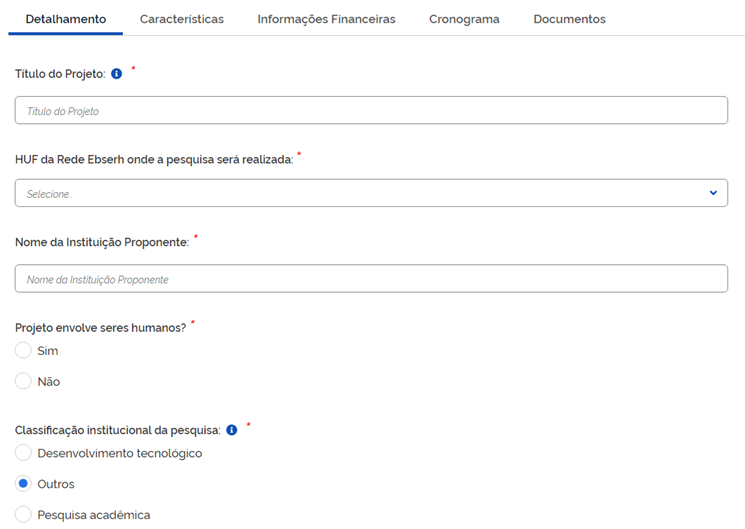Click the Pesquisa acadêmica label text
This screenshot has height=529, width=745.
tap(94, 515)
